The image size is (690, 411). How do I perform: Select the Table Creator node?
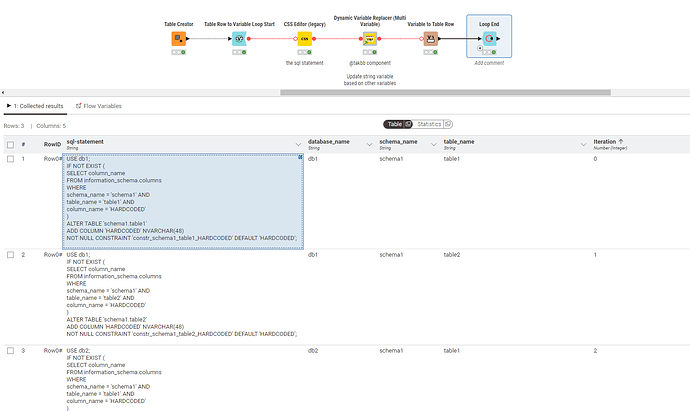[178, 39]
